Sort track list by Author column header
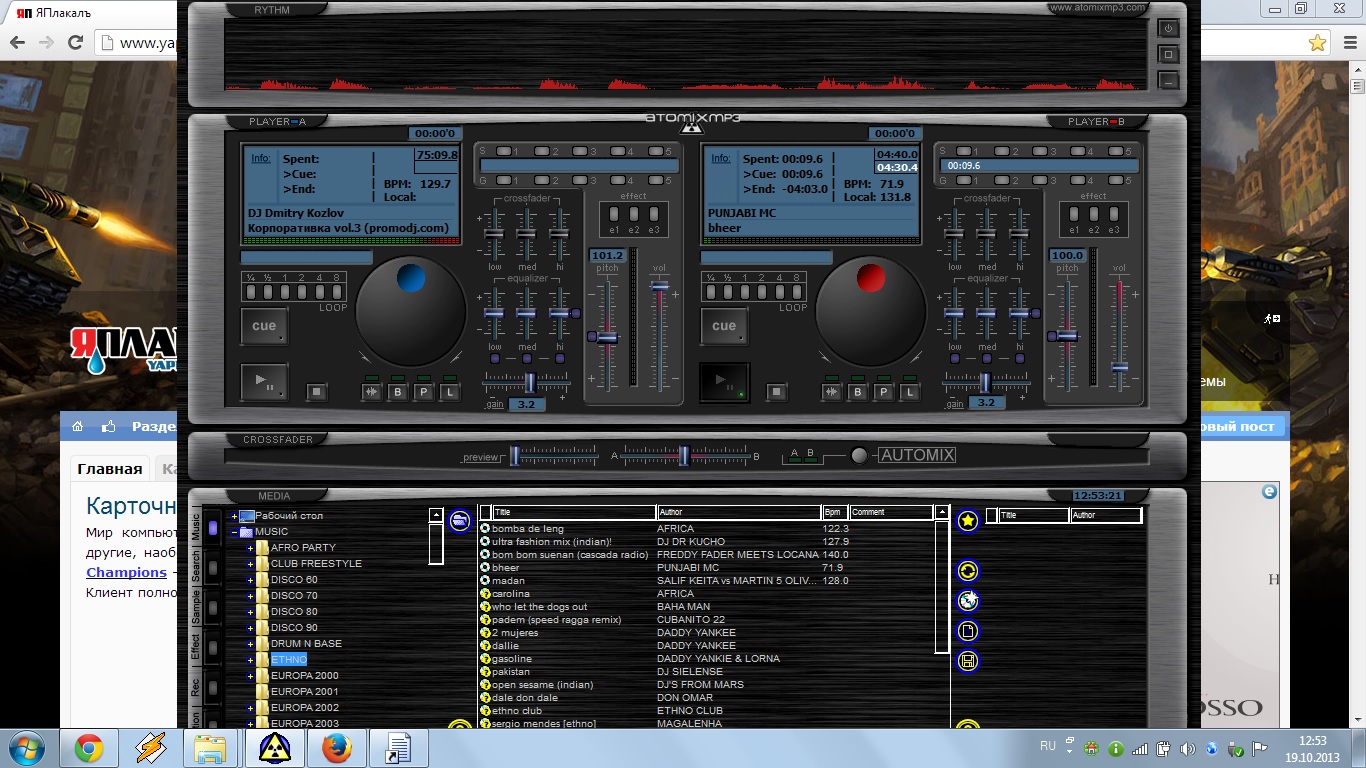Image resolution: width=1366 pixels, height=768 pixels. (739, 512)
